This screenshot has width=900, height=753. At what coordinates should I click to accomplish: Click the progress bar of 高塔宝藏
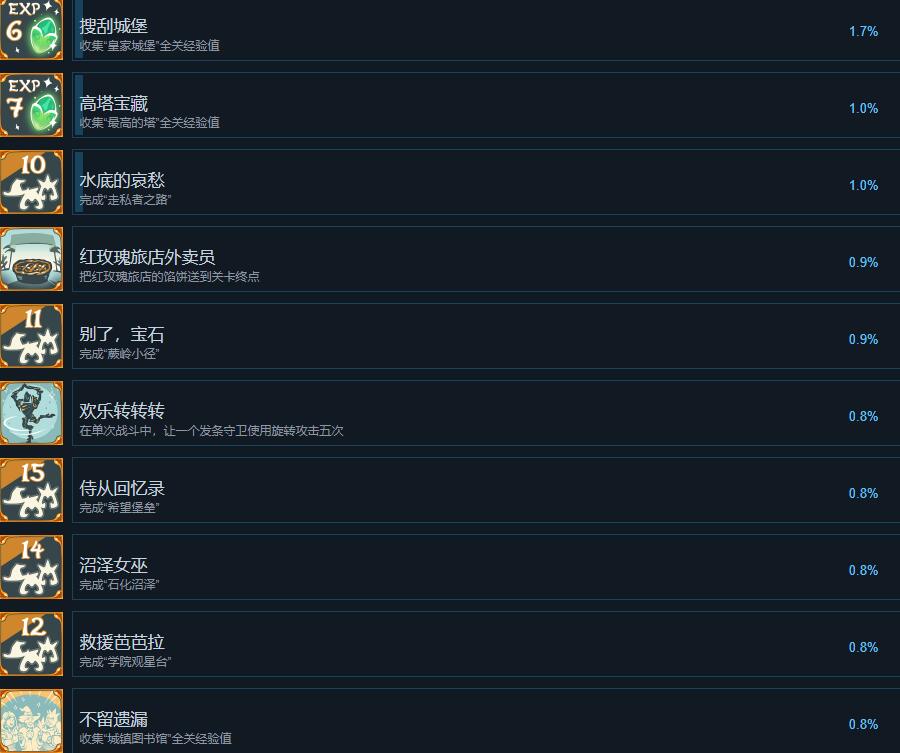point(79,105)
